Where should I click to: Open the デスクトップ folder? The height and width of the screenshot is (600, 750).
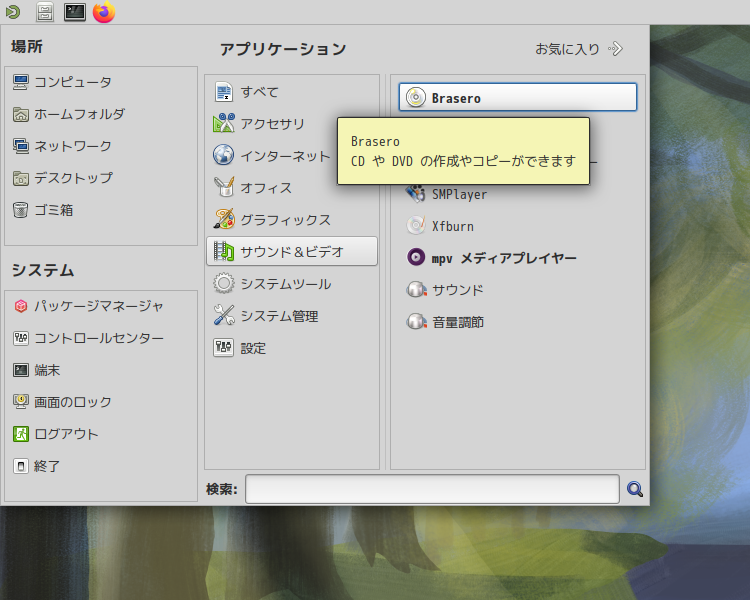pos(63,178)
